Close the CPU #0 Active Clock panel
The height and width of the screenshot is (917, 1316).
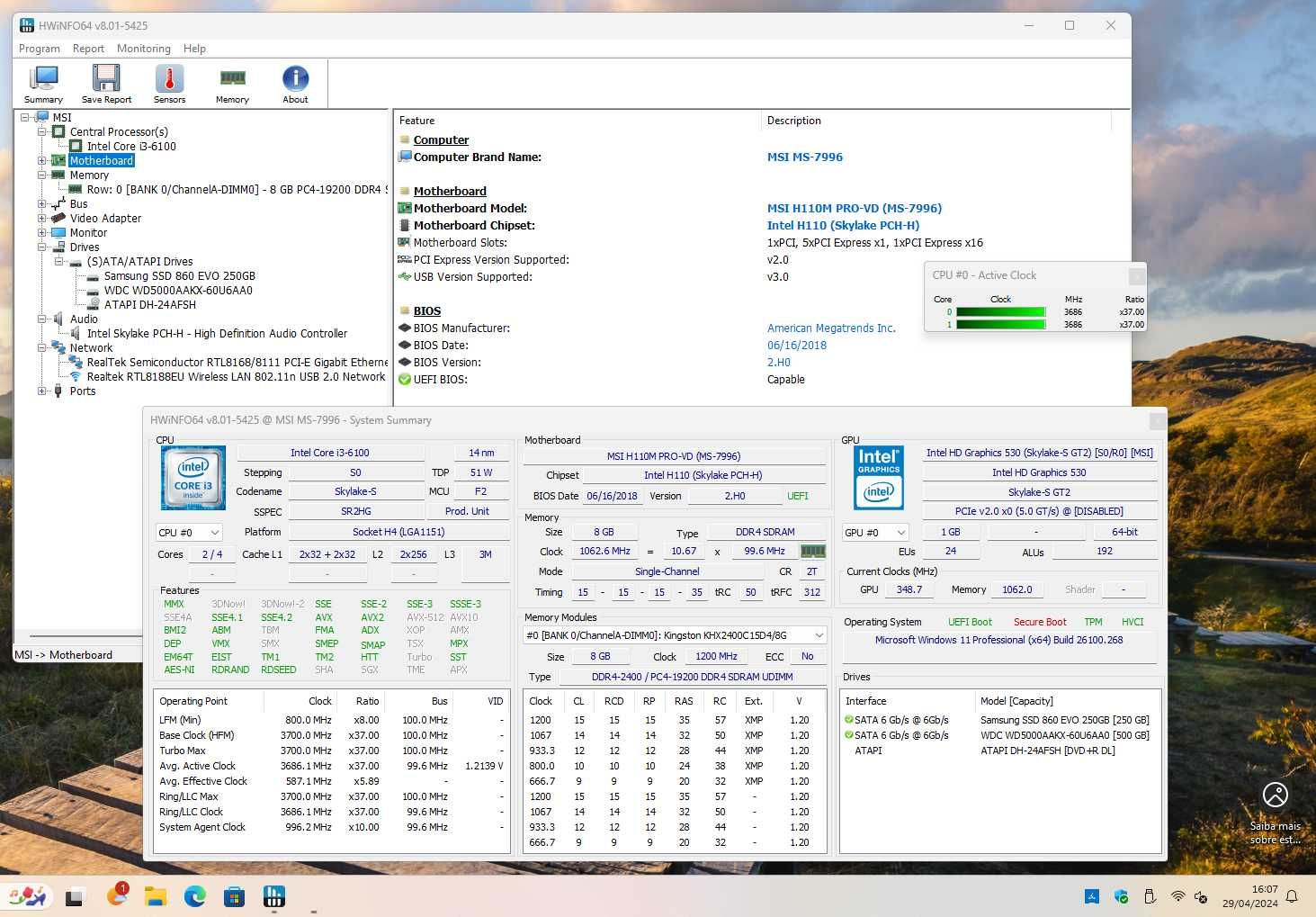[x=1137, y=275]
